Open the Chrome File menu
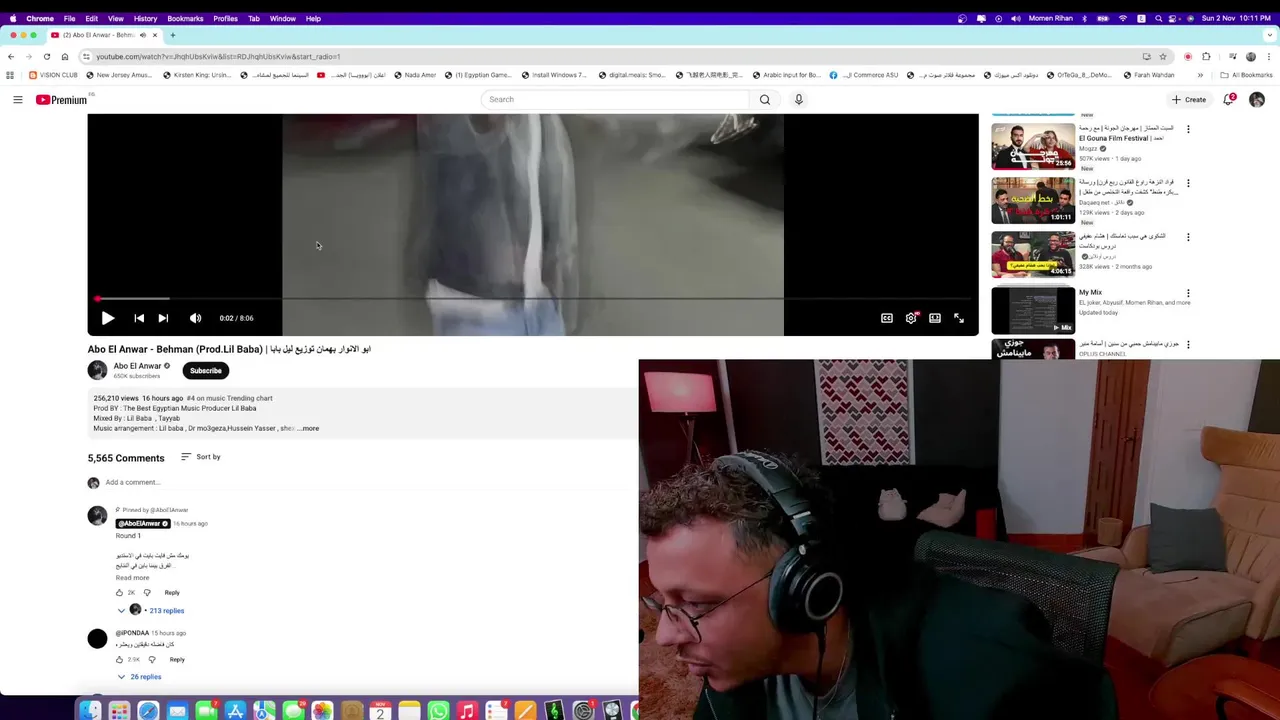Screen dimensions: 1280x720 [x=70, y=18]
